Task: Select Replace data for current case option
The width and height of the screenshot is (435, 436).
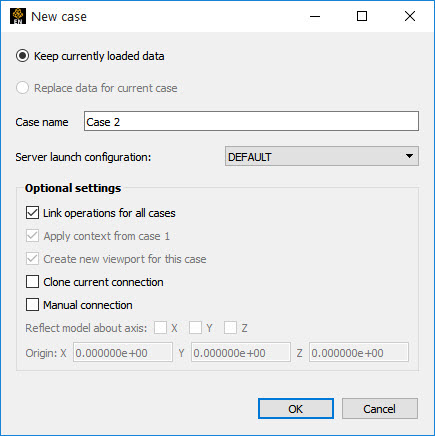Action: tap(23, 88)
